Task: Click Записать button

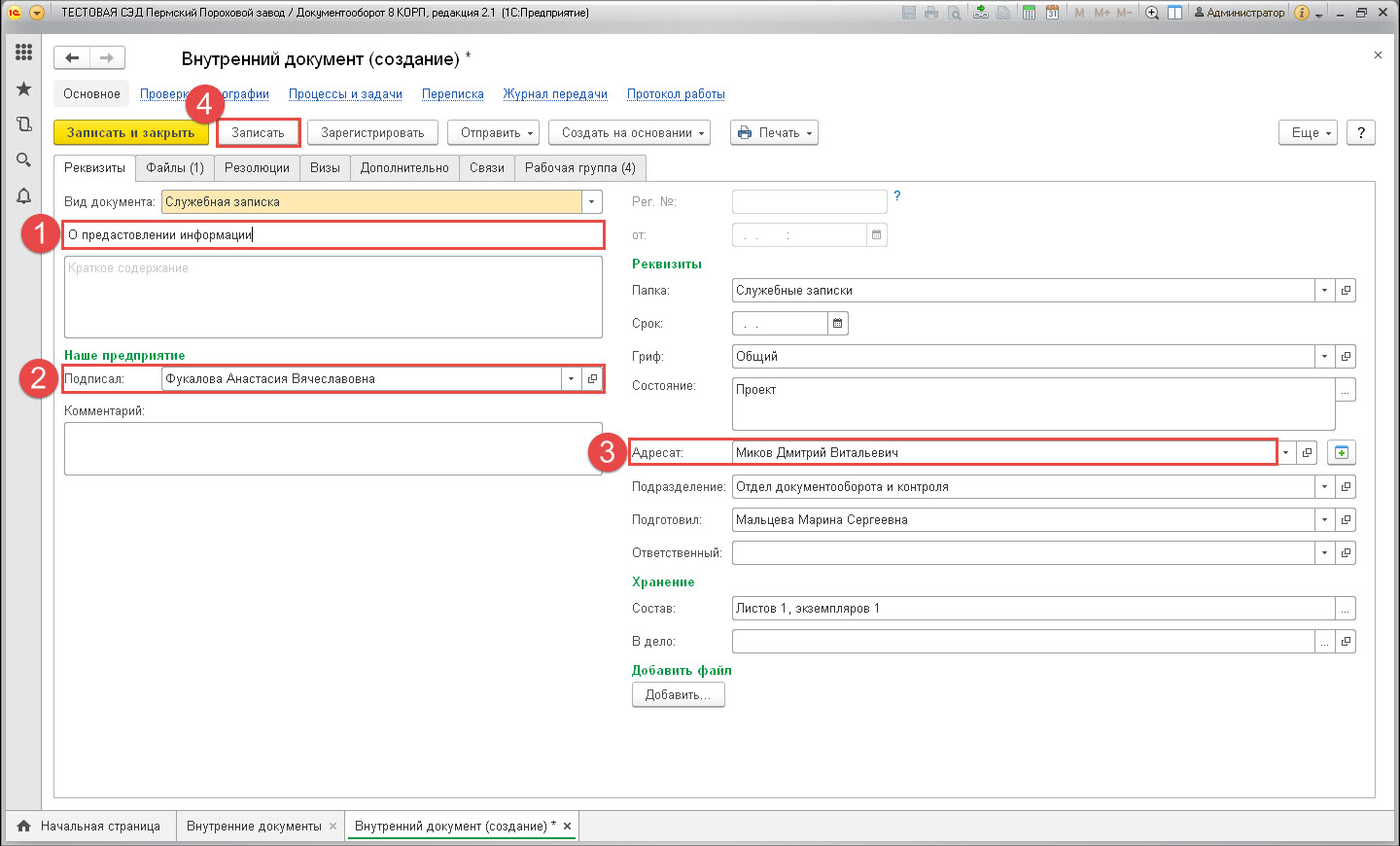Action: point(258,132)
